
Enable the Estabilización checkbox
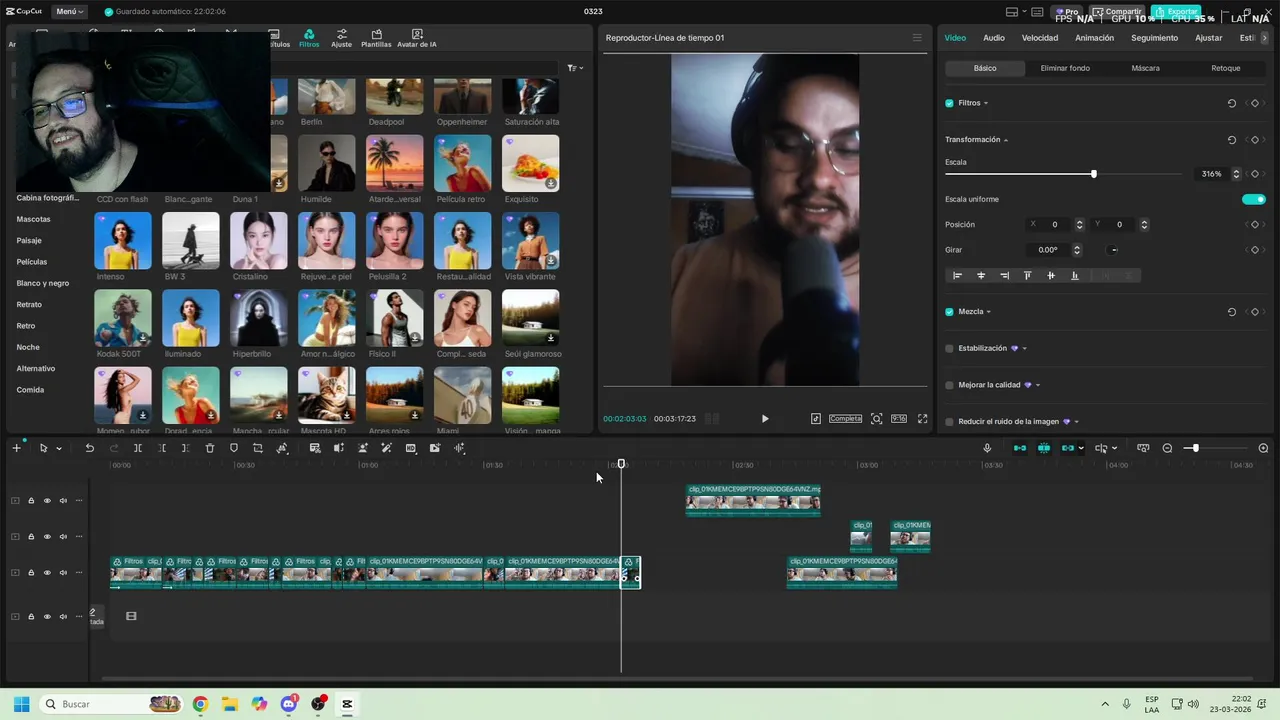[x=949, y=348]
